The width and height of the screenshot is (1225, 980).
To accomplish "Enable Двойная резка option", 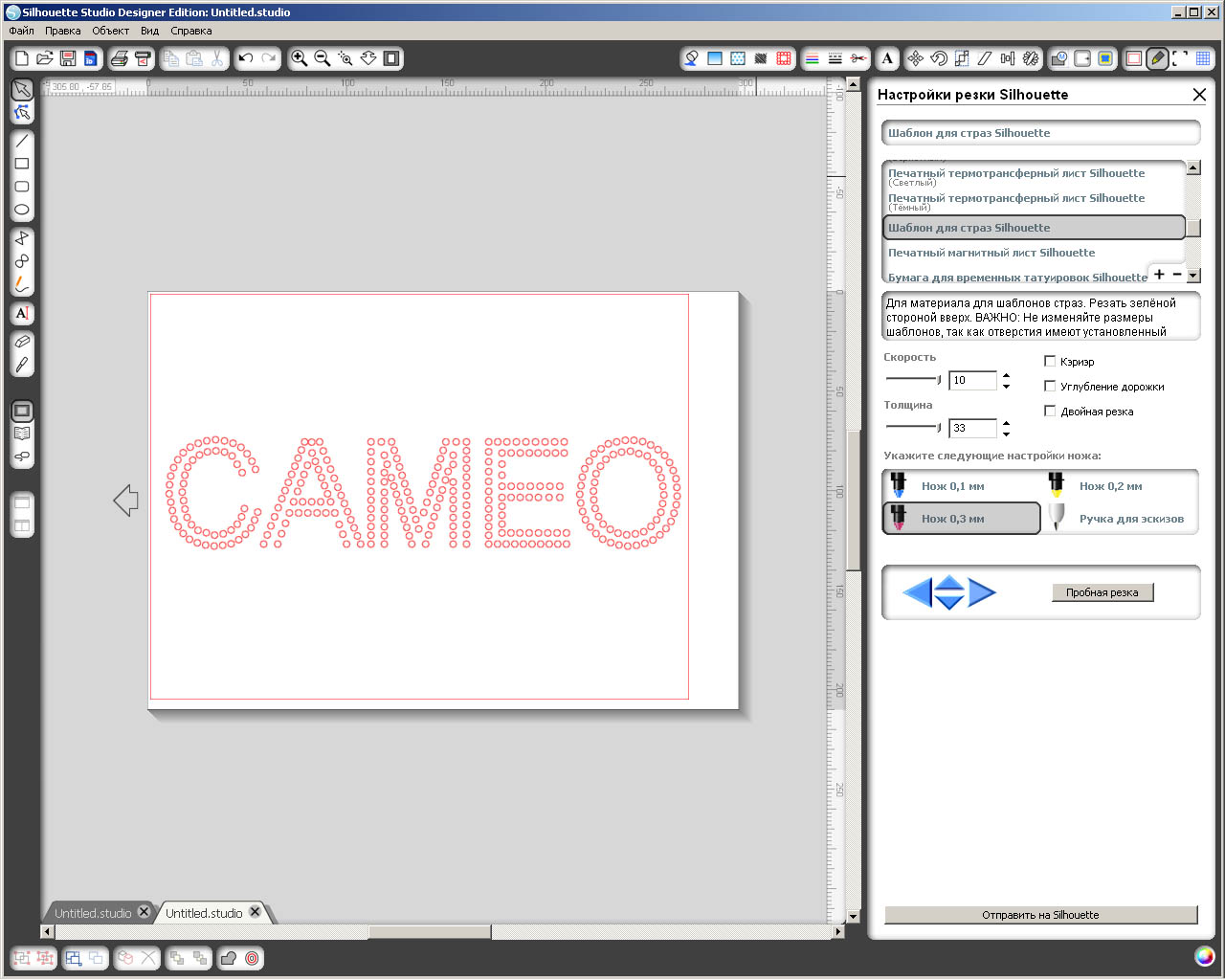I will click(x=1050, y=411).
